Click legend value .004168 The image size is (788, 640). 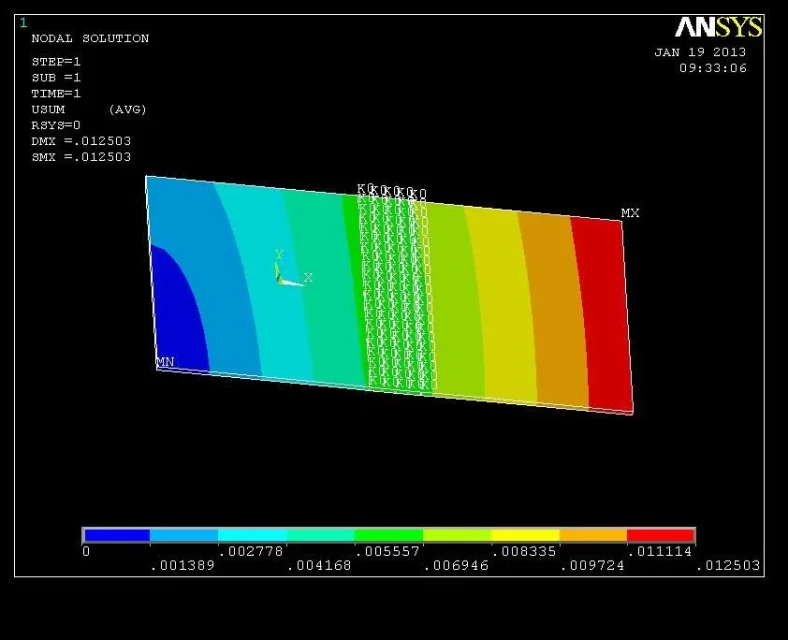click(319, 566)
